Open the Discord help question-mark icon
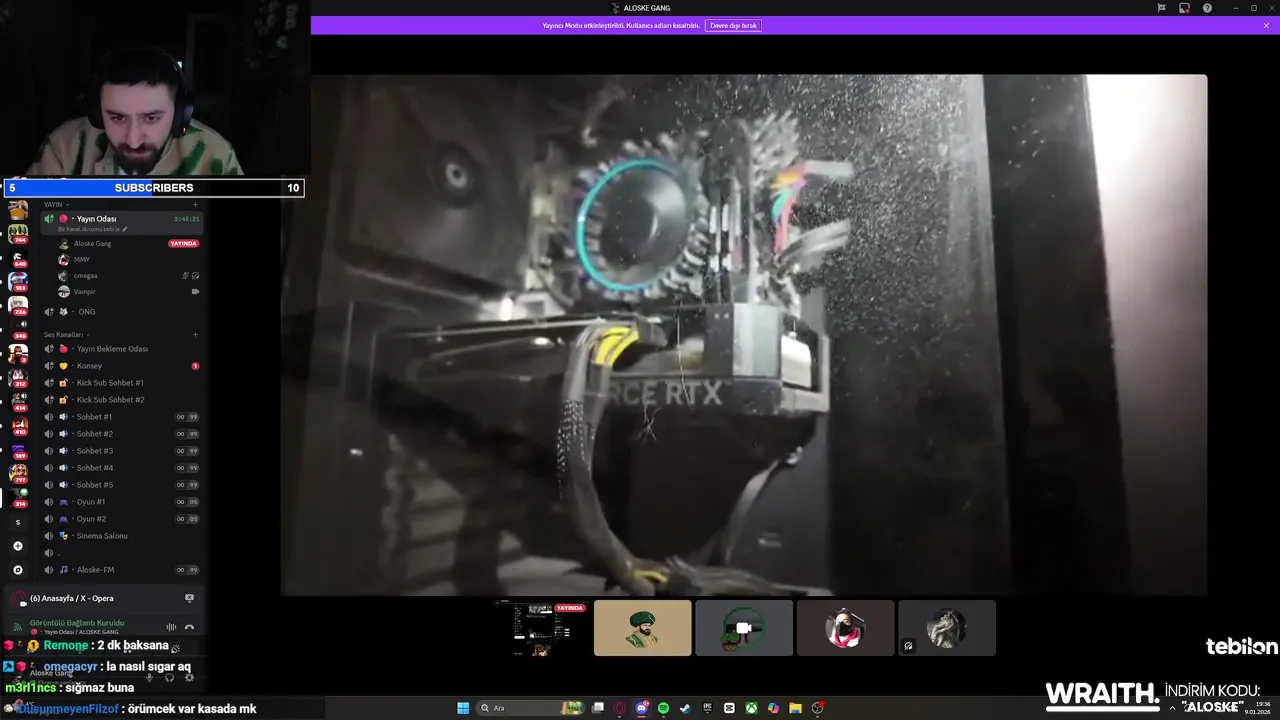Viewport: 1280px width, 720px height. pyautogui.click(x=1207, y=8)
